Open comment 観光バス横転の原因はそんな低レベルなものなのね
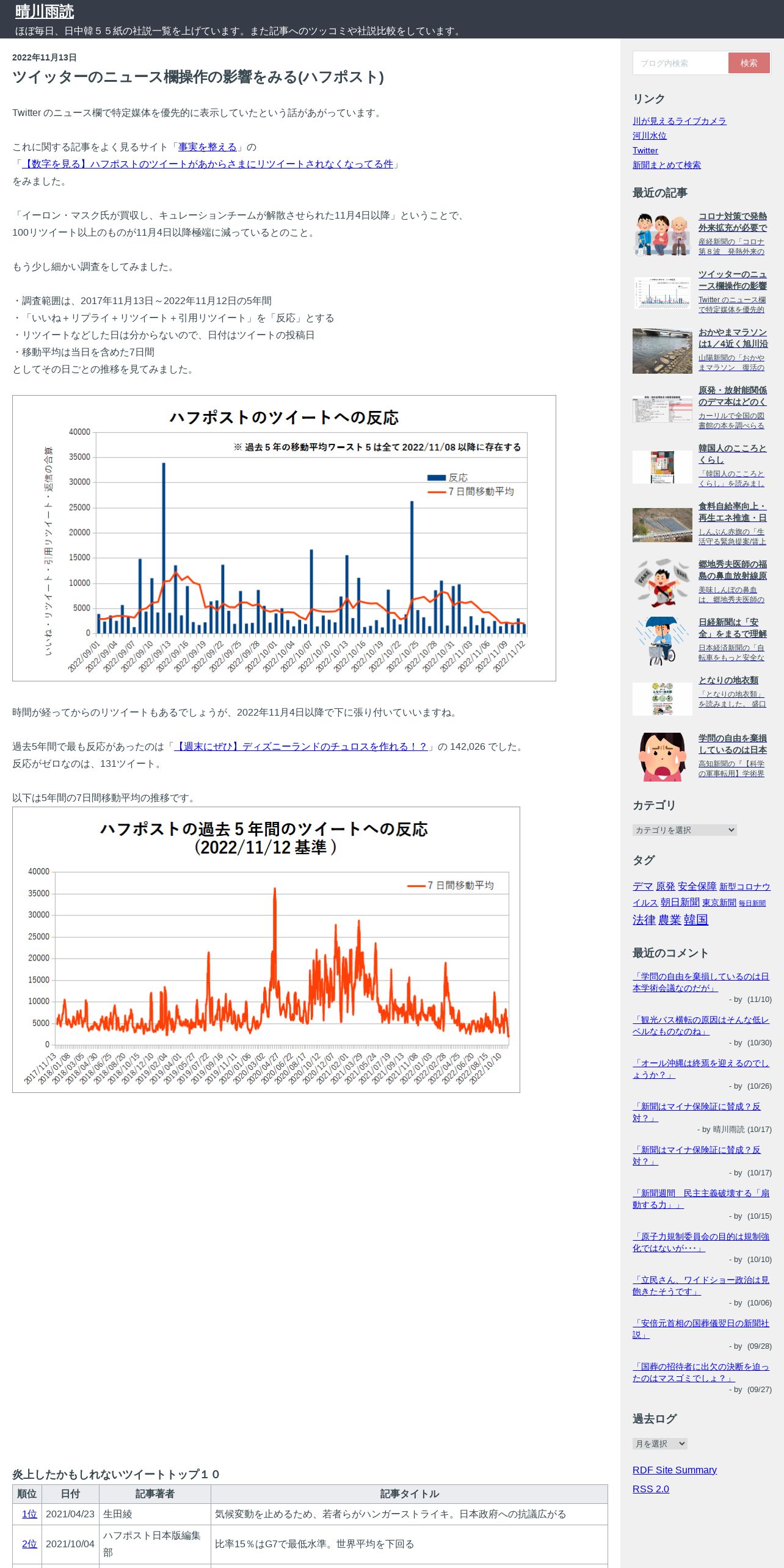This screenshot has height=1568, width=784. tap(701, 1025)
